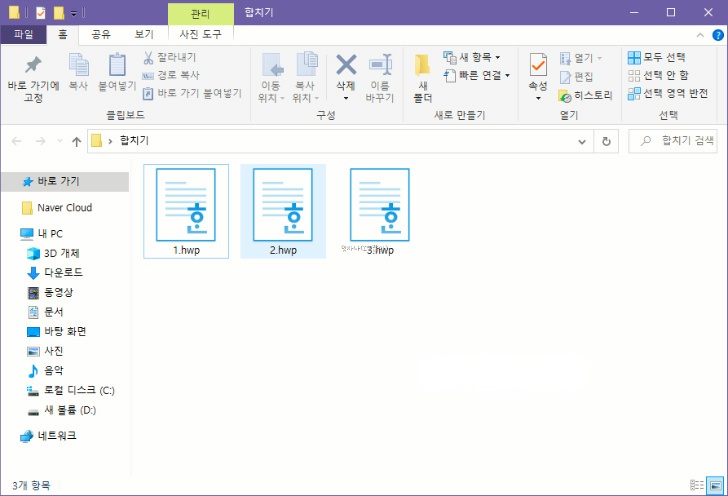Expand the New Item dropdown
Screen dimensions: 728x496
click(x=476, y=57)
